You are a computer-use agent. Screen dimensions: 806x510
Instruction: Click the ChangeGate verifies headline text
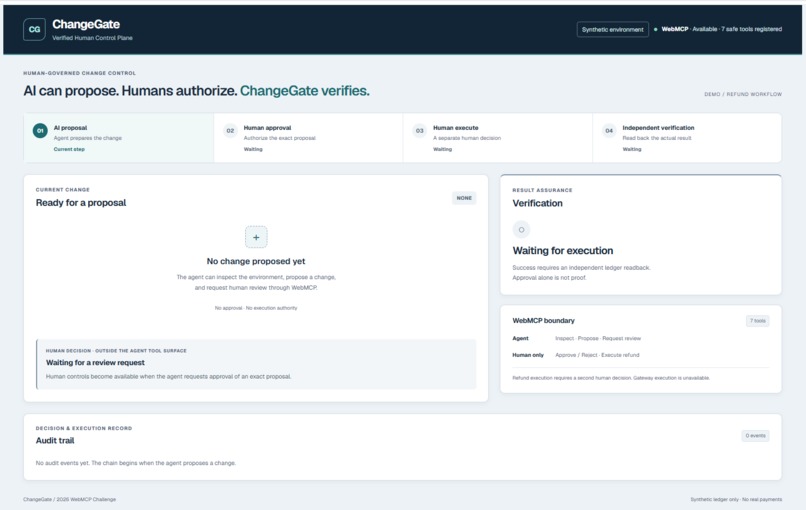point(305,90)
